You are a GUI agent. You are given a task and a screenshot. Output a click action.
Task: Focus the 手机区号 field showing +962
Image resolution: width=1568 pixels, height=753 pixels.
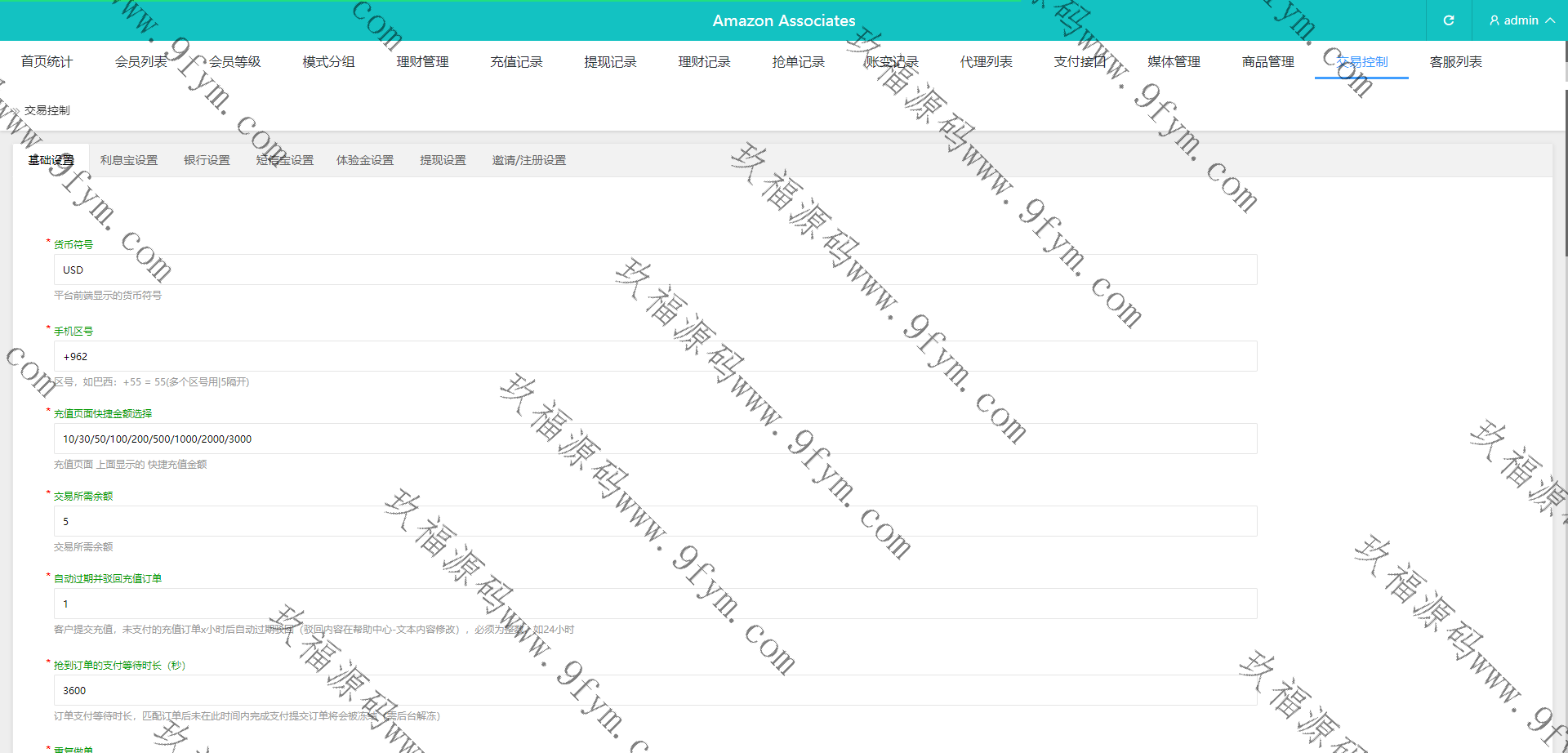point(655,357)
